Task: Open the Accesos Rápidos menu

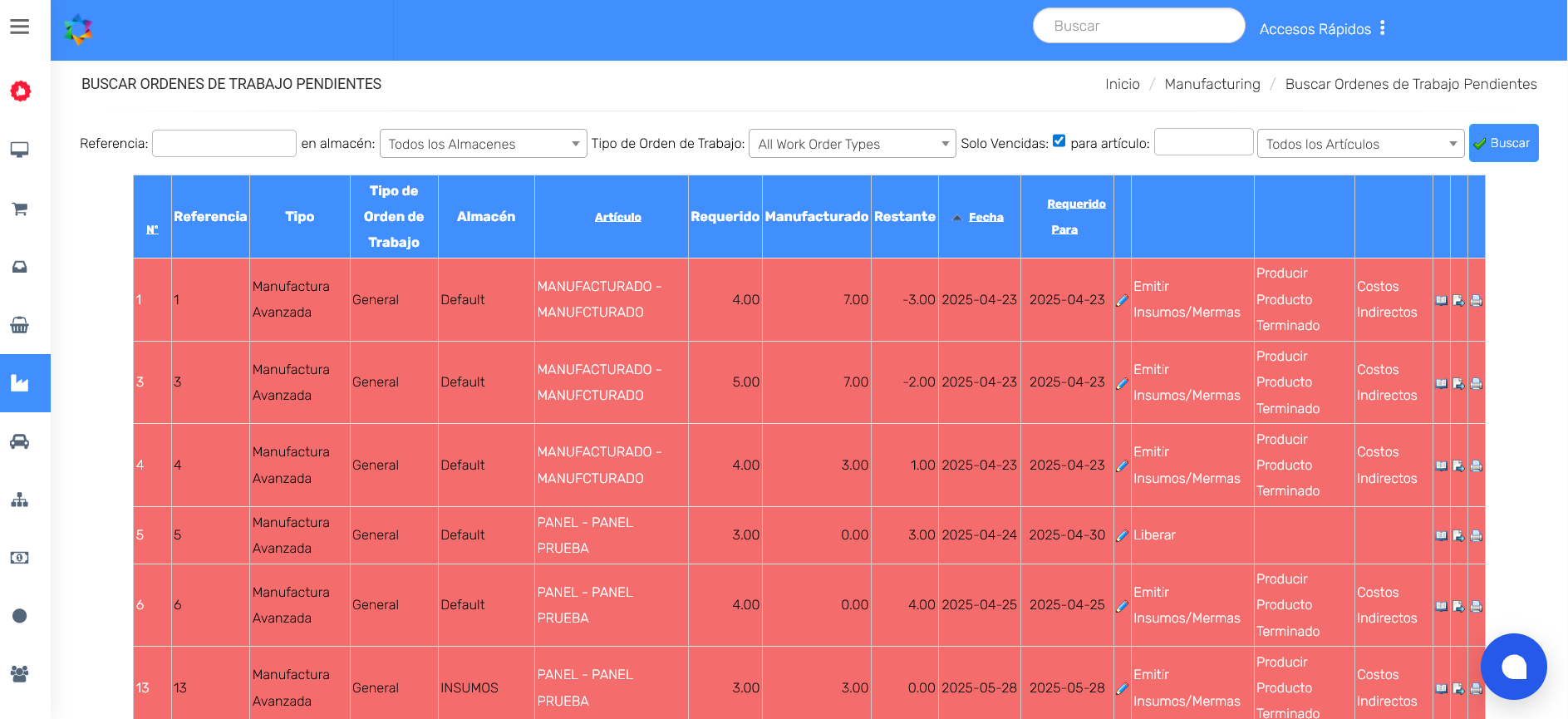Action: click(x=1321, y=28)
